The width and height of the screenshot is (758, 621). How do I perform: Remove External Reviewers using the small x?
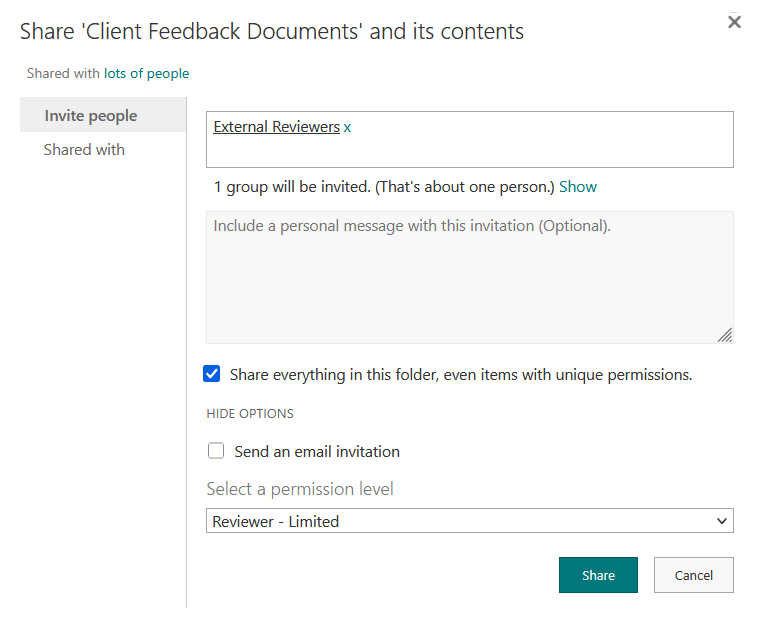(347, 128)
